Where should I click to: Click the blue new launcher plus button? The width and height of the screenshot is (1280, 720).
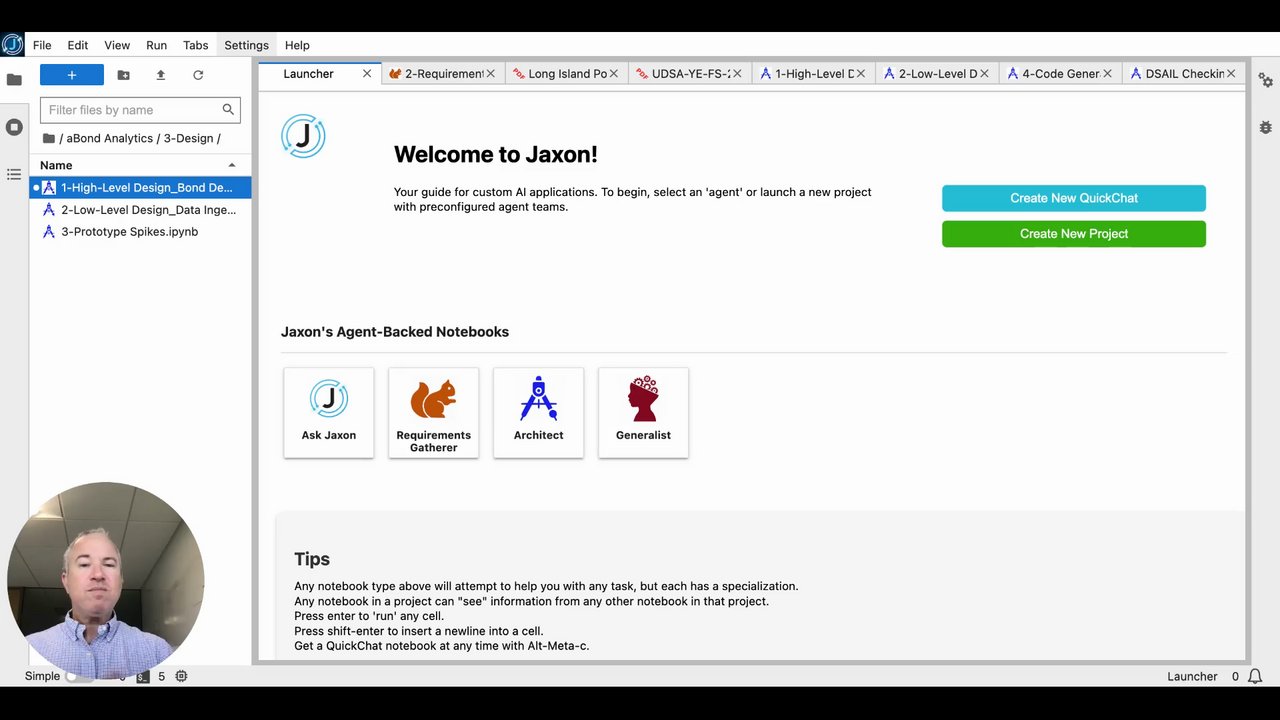pyautogui.click(x=72, y=75)
